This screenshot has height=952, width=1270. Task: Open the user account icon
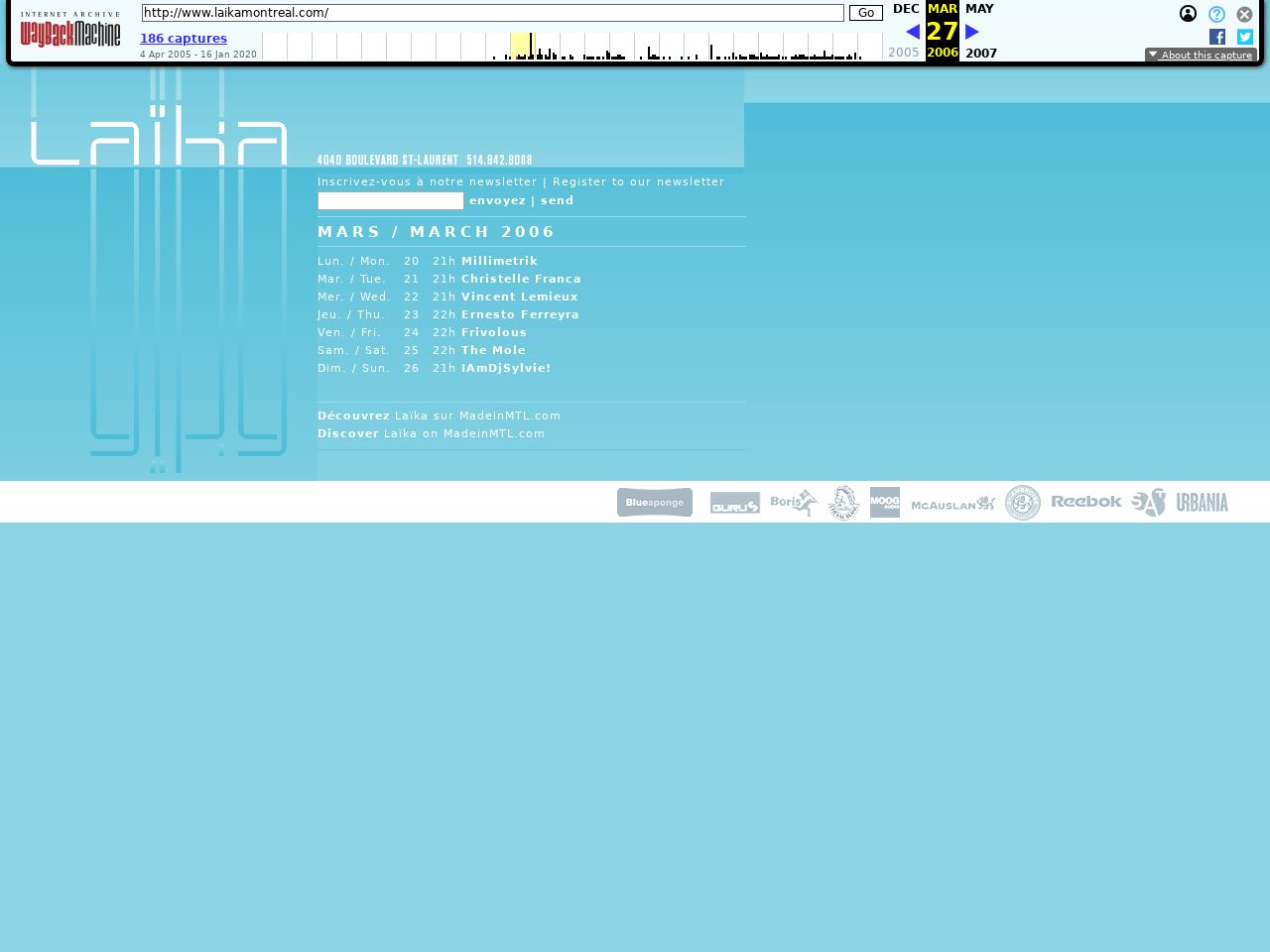(1188, 14)
